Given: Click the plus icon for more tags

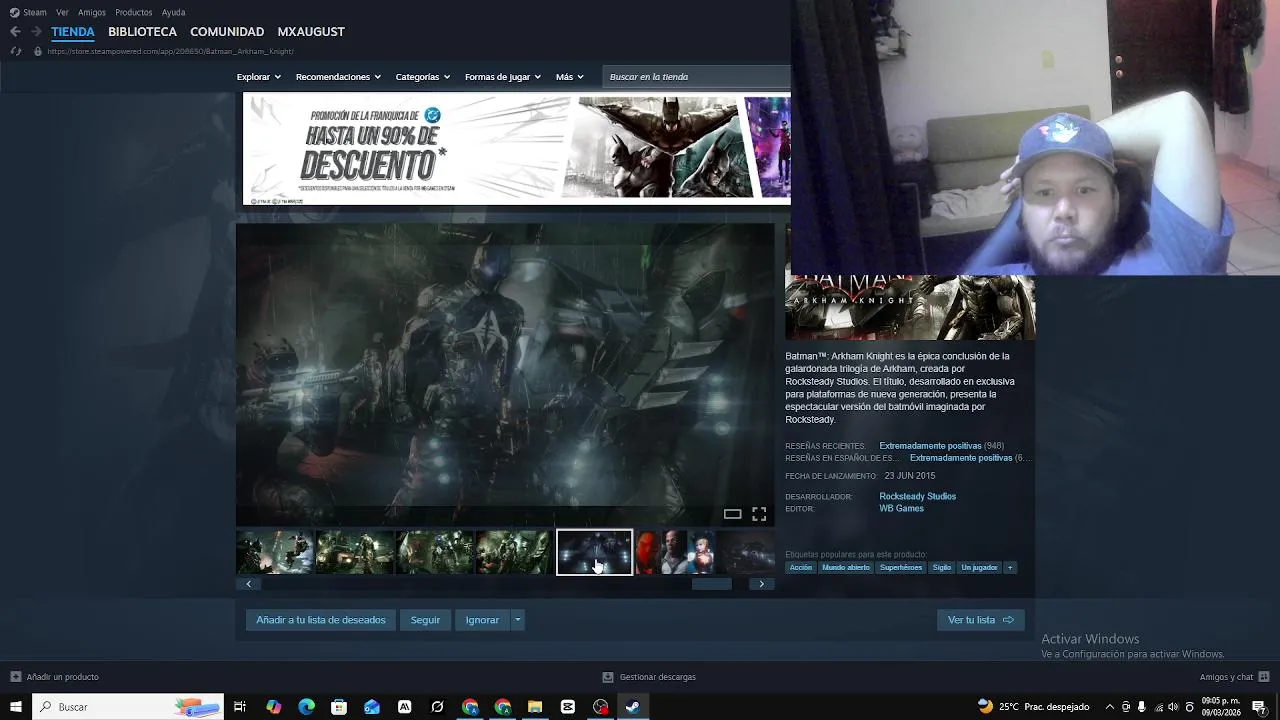Looking at the screenshot, I should coord(1010,567).
